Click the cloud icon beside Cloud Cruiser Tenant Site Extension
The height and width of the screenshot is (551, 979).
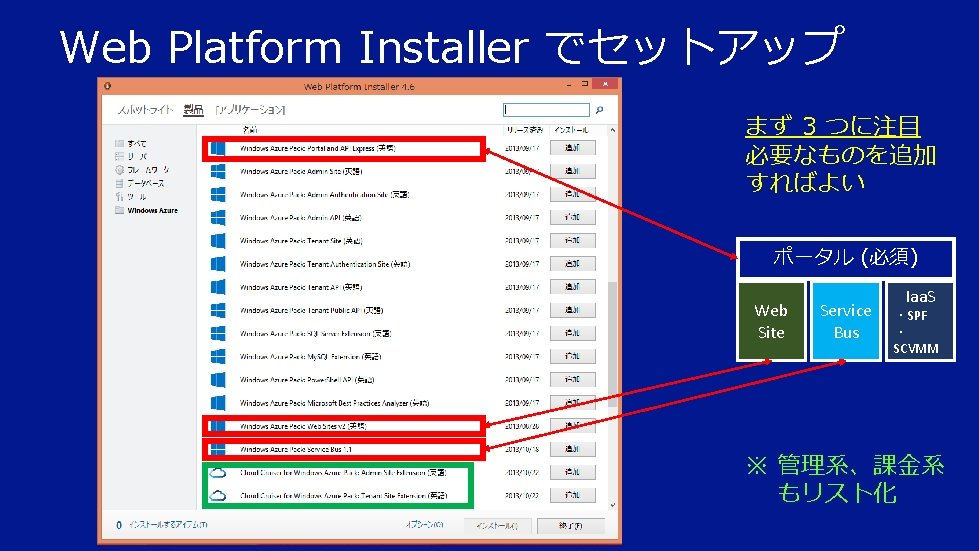click(217, 496)
